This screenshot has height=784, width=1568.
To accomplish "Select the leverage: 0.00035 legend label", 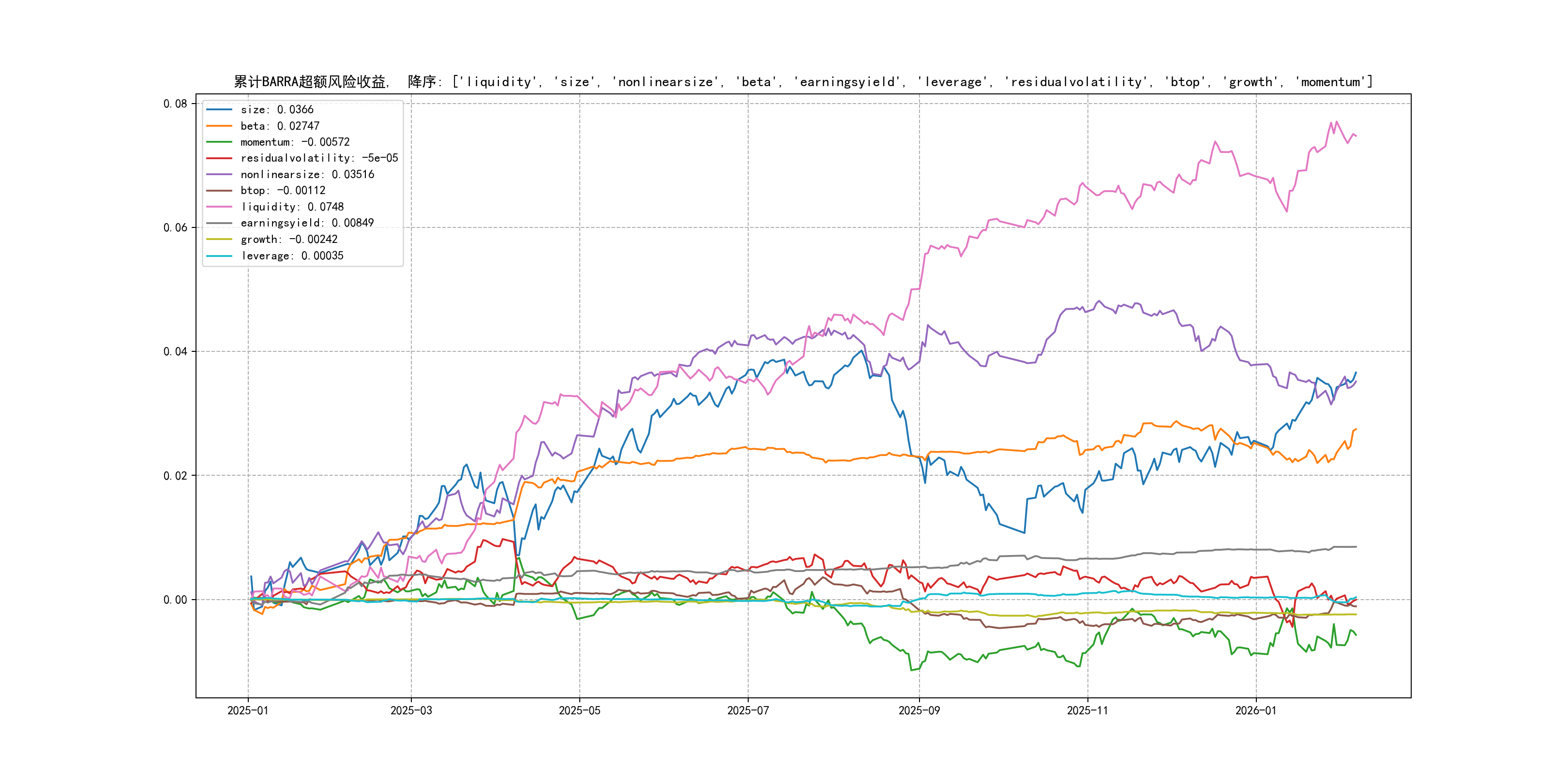I will (x=291, y=256).
